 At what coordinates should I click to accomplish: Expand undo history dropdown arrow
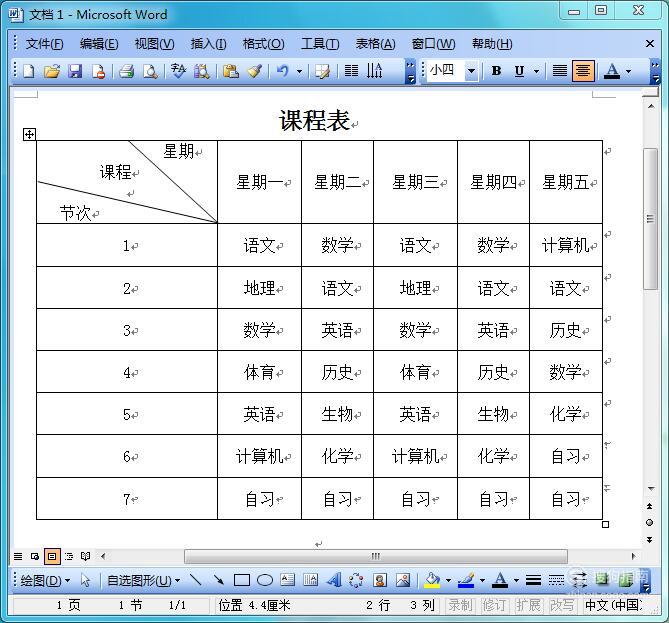[300, 71]
